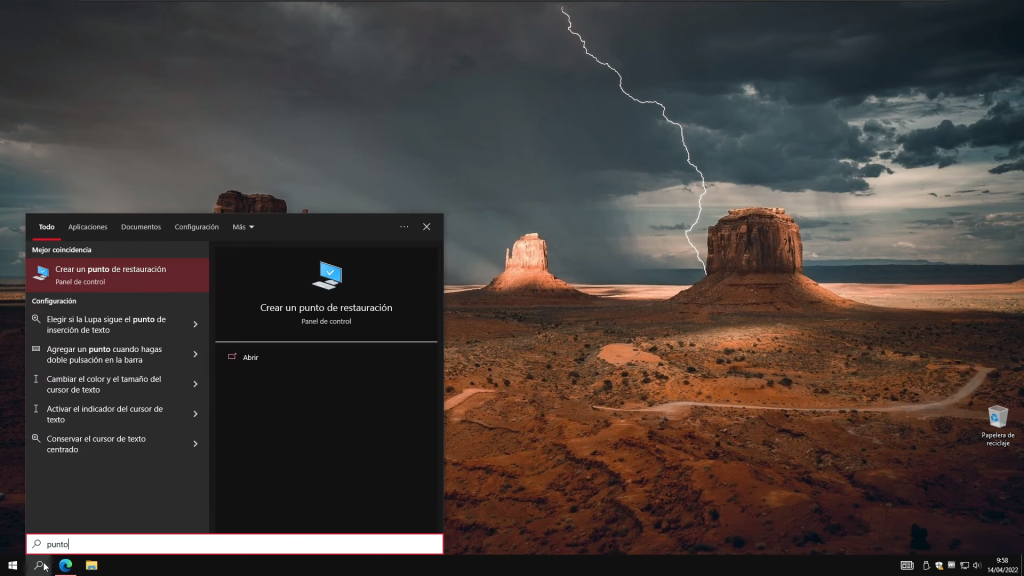The width and height of the screenshot is (1024, 576).
Task: Select 'Crear un punto de restauración' best match
Action: point(117,275)
